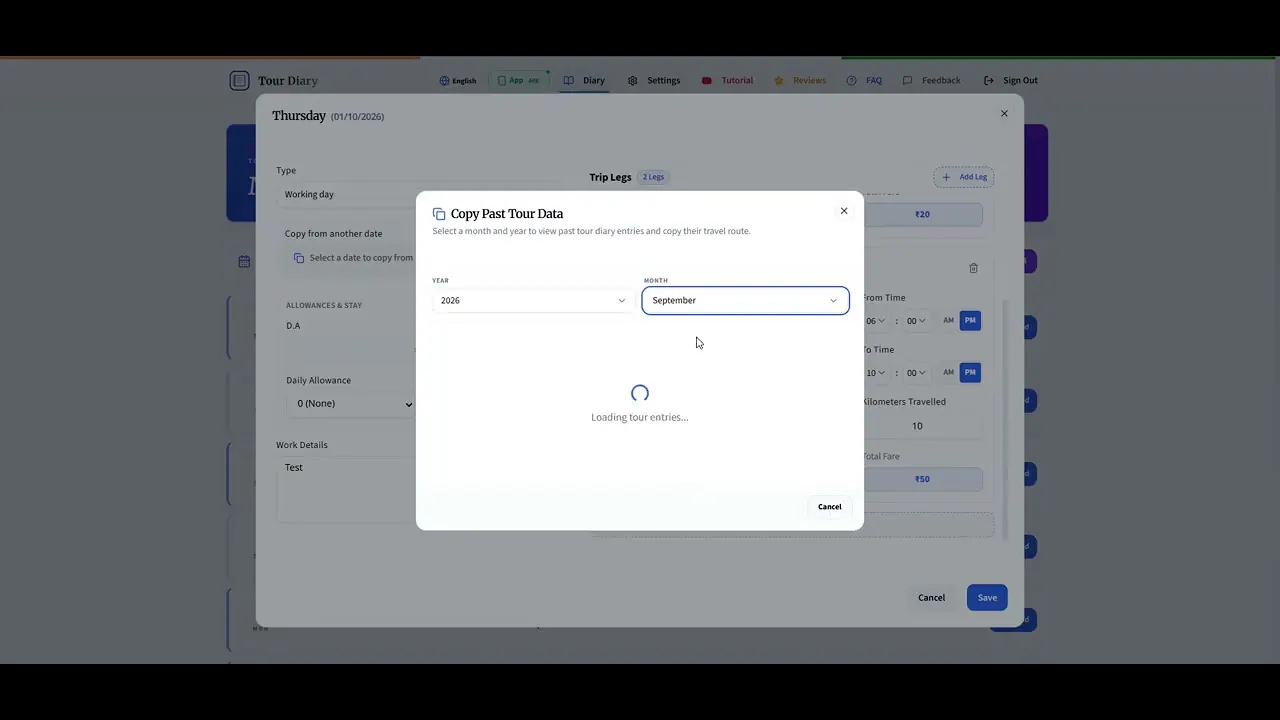The image size is (1280, 720).
Task: Close the Thursday entry dialog
Action: tap(1005, 114)
